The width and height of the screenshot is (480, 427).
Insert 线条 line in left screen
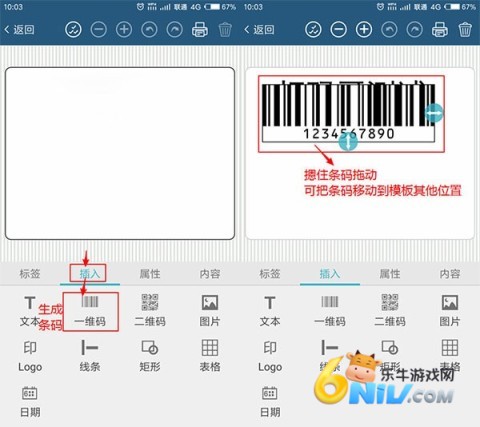90,356
